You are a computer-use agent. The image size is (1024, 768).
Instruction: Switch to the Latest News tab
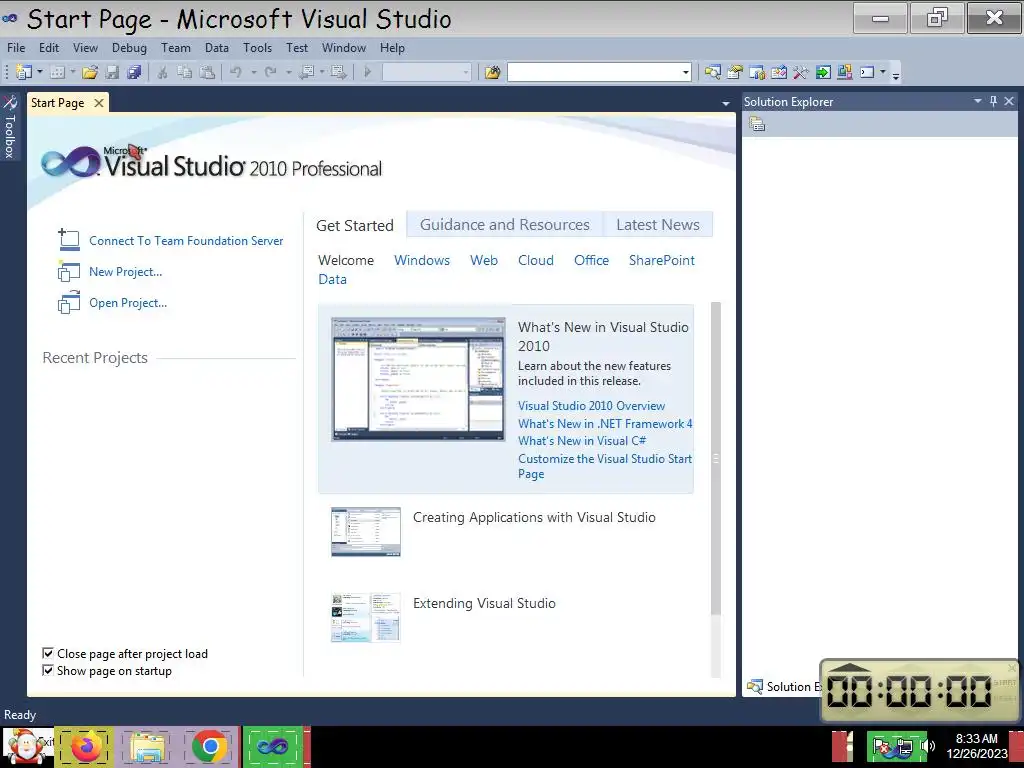click(658, 225)
